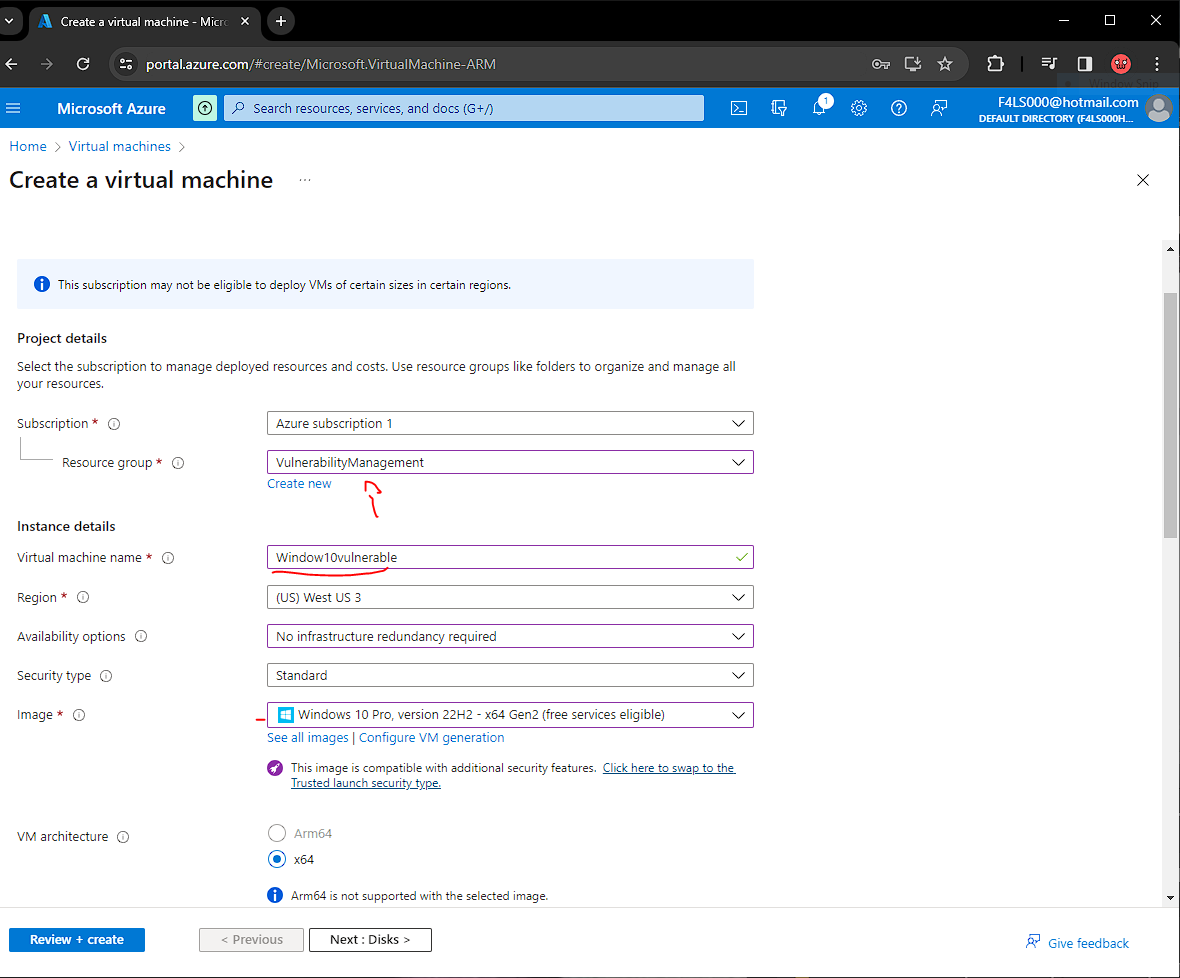Open the browser side panel icon
The image size is (1180, 978).
(1084, 64)
